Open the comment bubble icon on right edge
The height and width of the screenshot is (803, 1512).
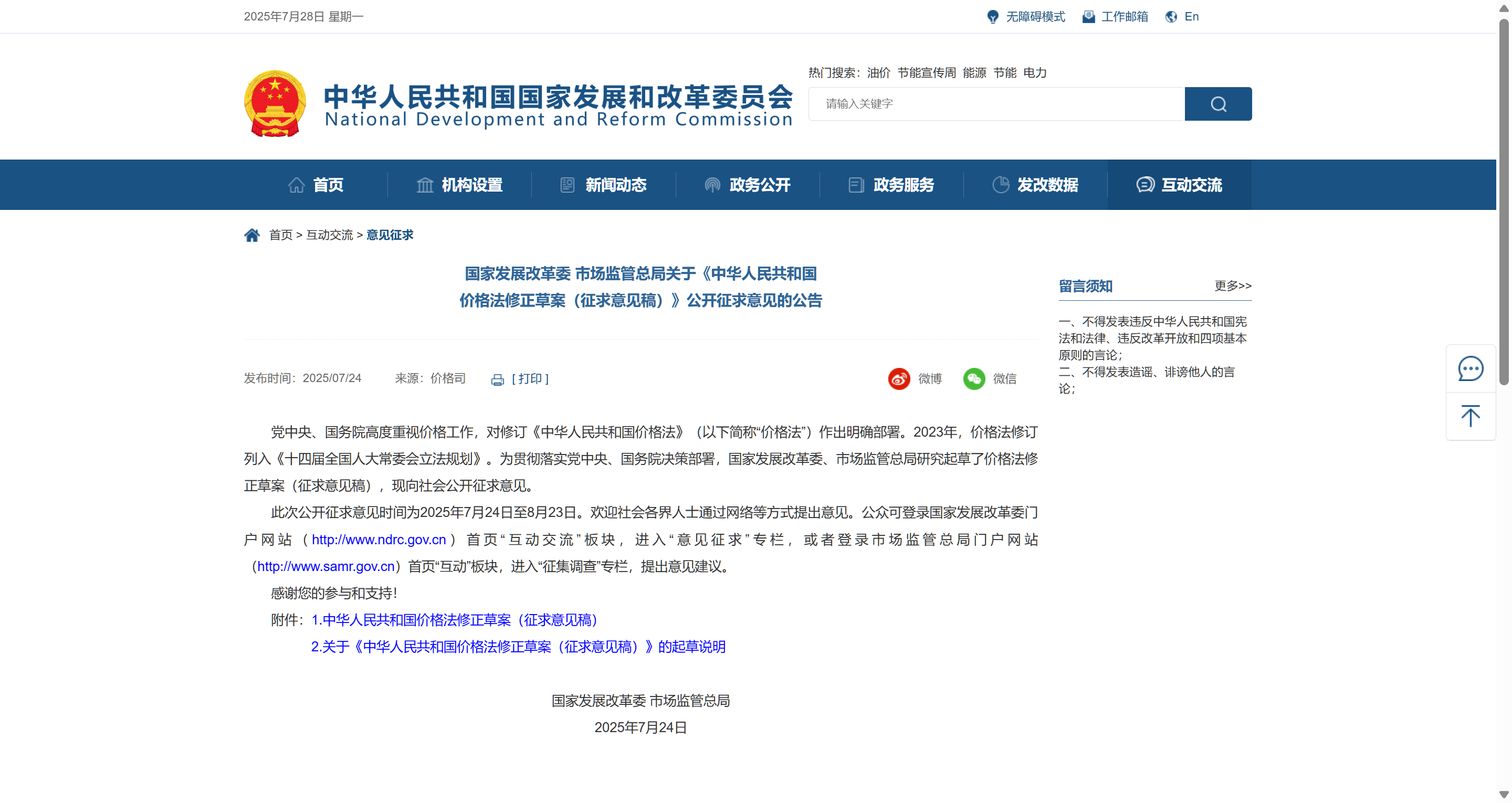(x=1471, y=368)
